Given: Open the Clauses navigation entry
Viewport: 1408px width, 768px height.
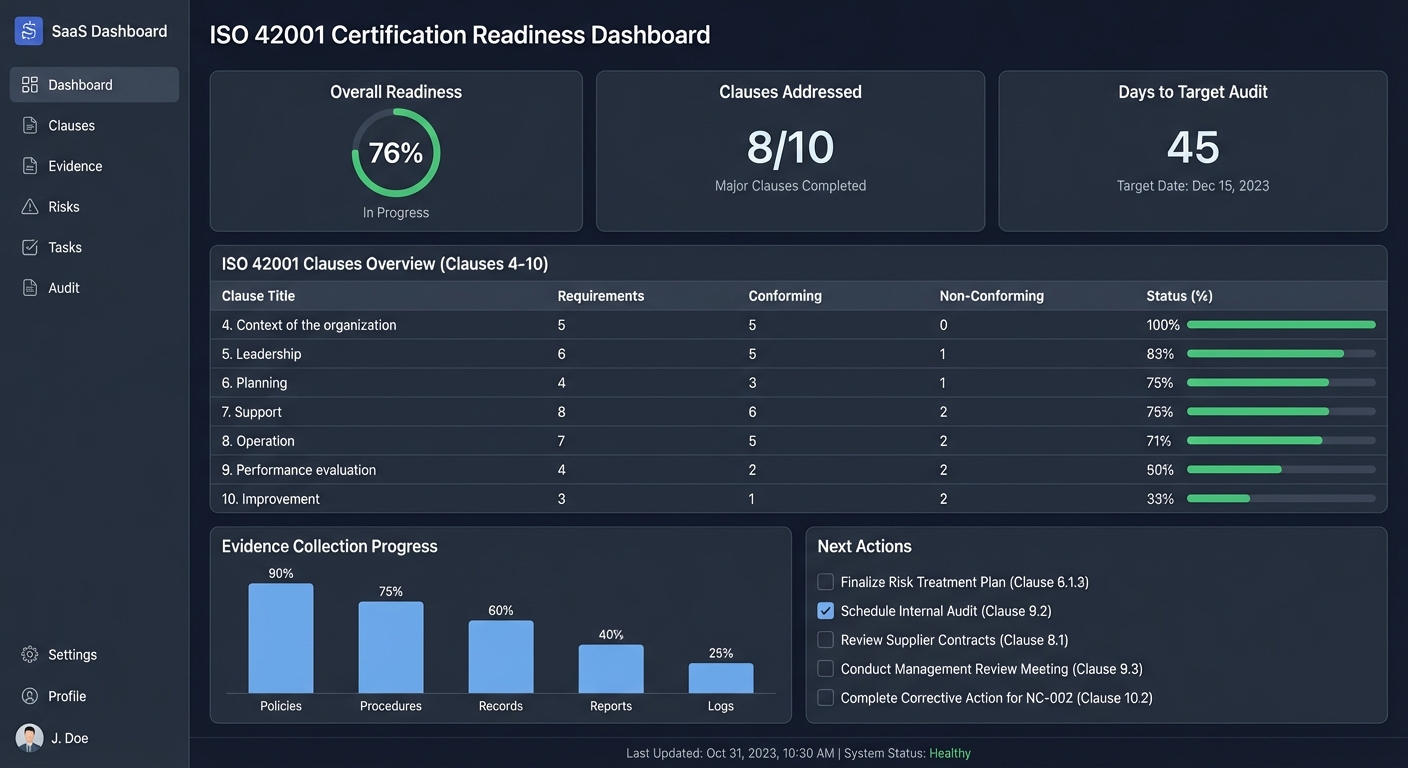Looking at the screenshot, I should tap(71, 125).
